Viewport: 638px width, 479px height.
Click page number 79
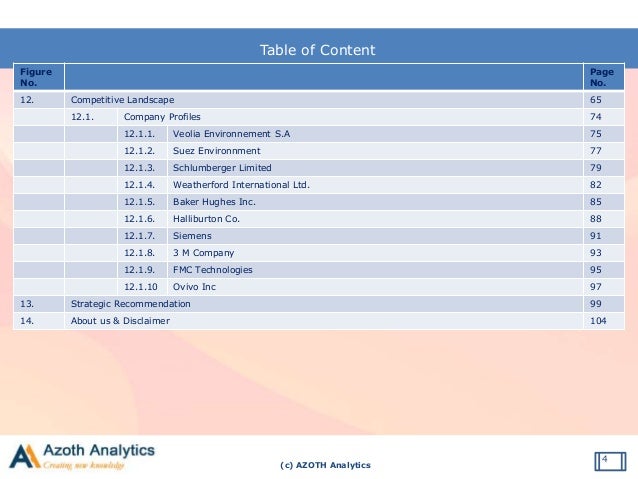[596, 168]
